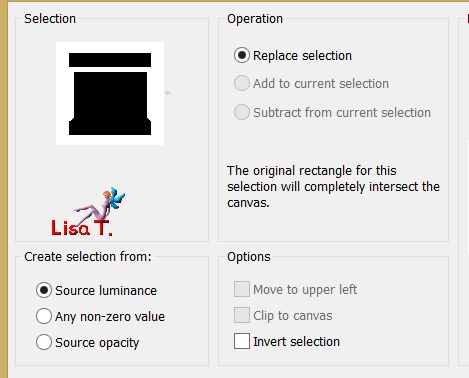Click the black-and-white selection preview thumbnail

tap(110, 93)
